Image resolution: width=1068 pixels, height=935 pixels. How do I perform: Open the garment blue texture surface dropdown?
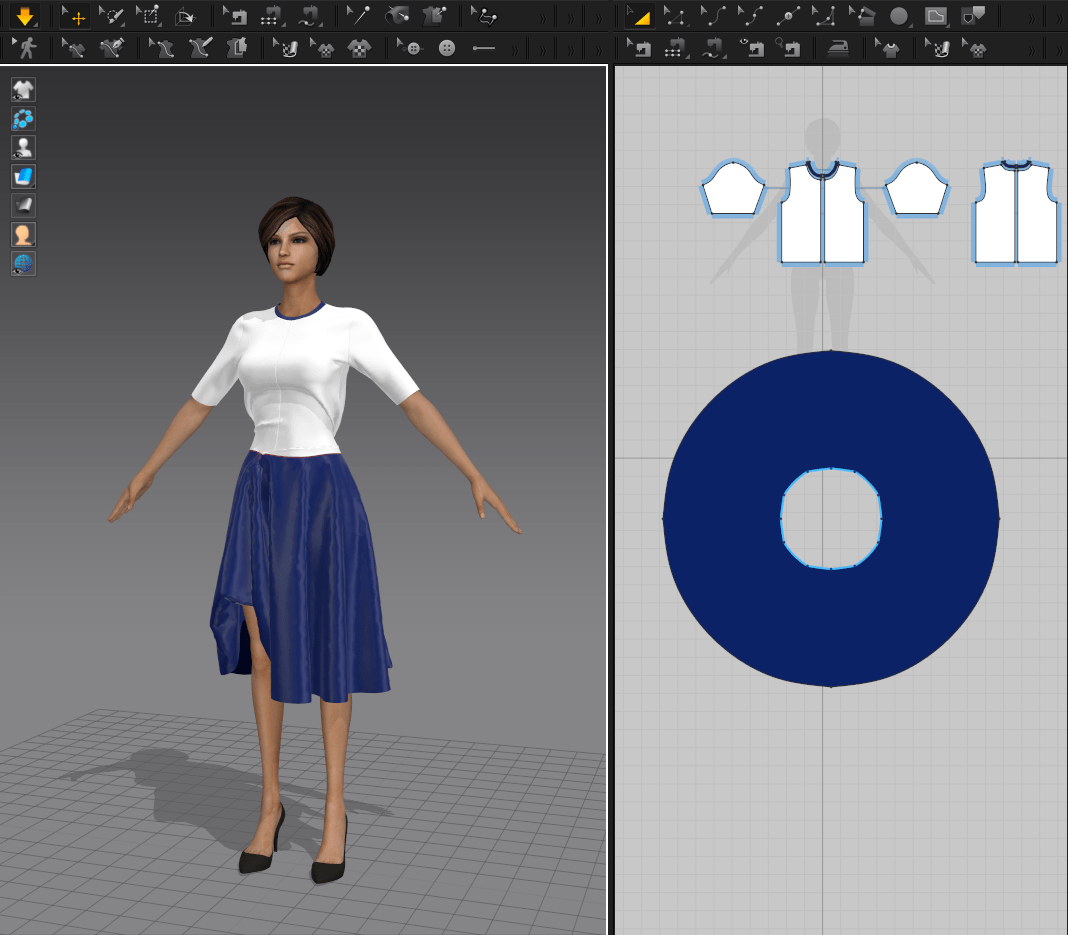[x=23, y=177]
